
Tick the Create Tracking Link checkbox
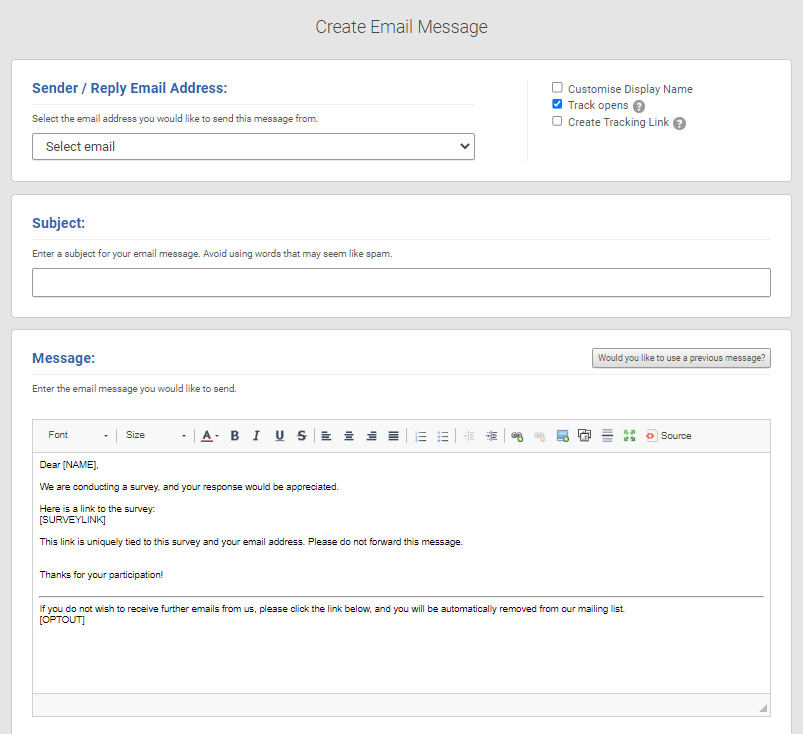[x=558, y=121]
